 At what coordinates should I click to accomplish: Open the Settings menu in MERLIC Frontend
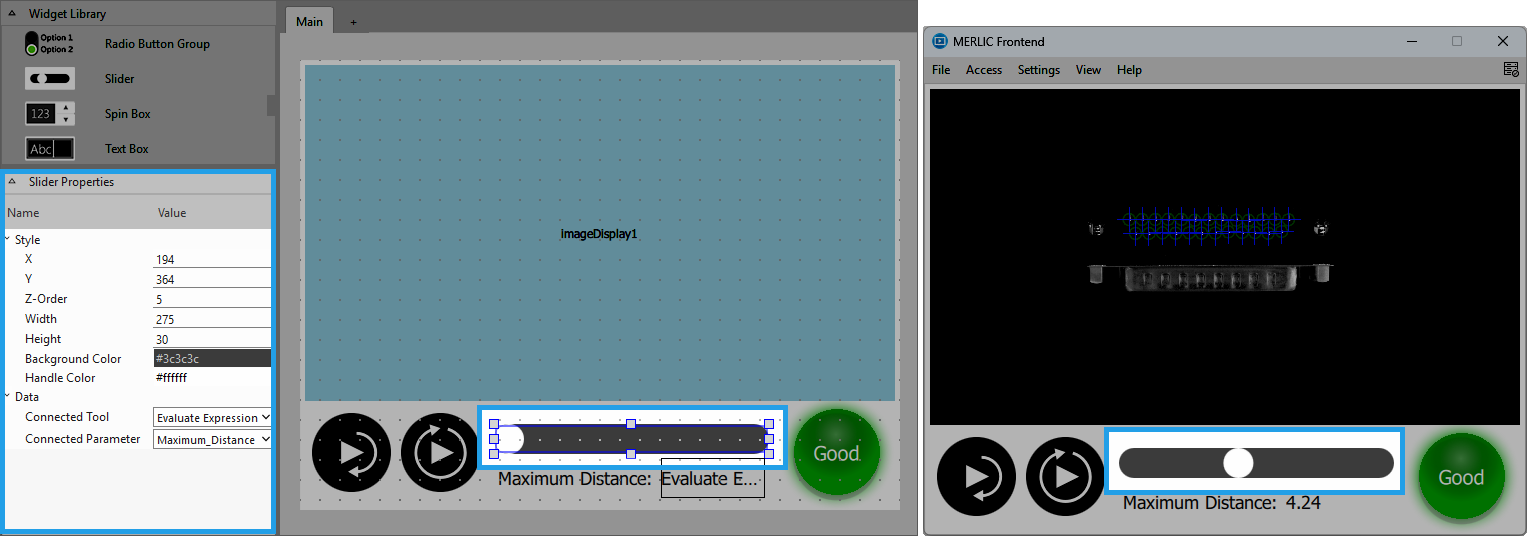click(1038, 70)
